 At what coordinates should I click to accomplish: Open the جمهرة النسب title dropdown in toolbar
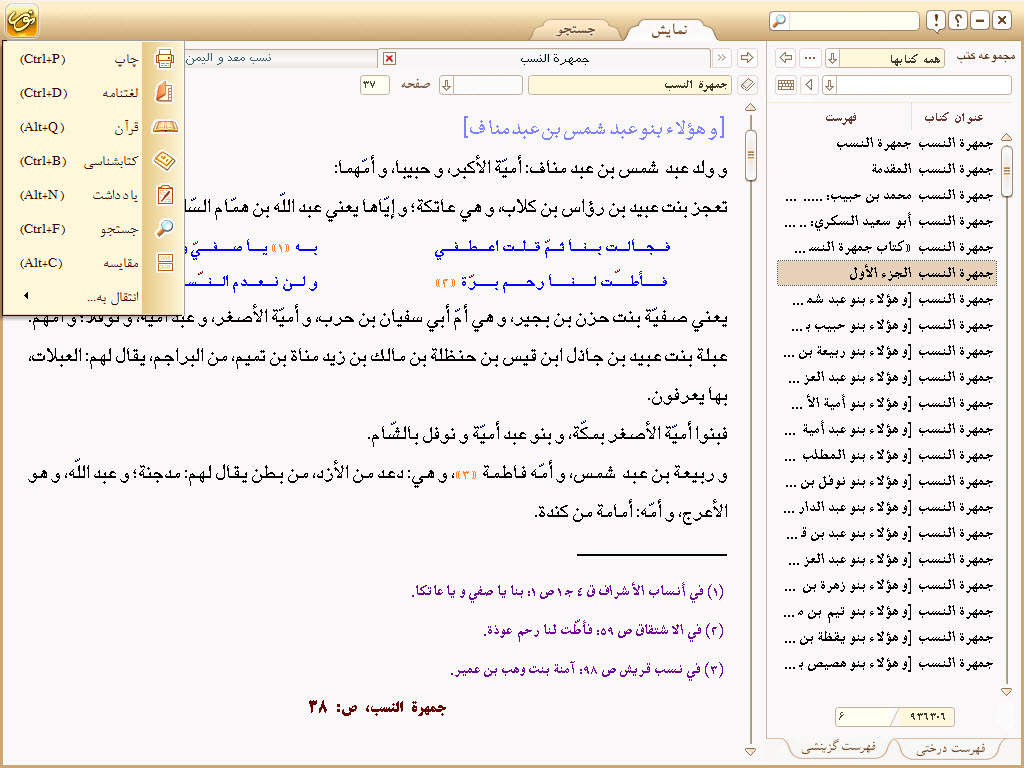(630, 85)
